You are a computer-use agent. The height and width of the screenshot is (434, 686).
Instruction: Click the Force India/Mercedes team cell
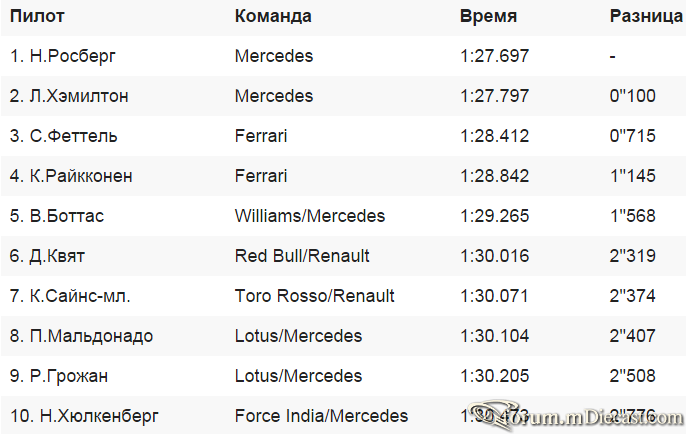click(321, 416)
